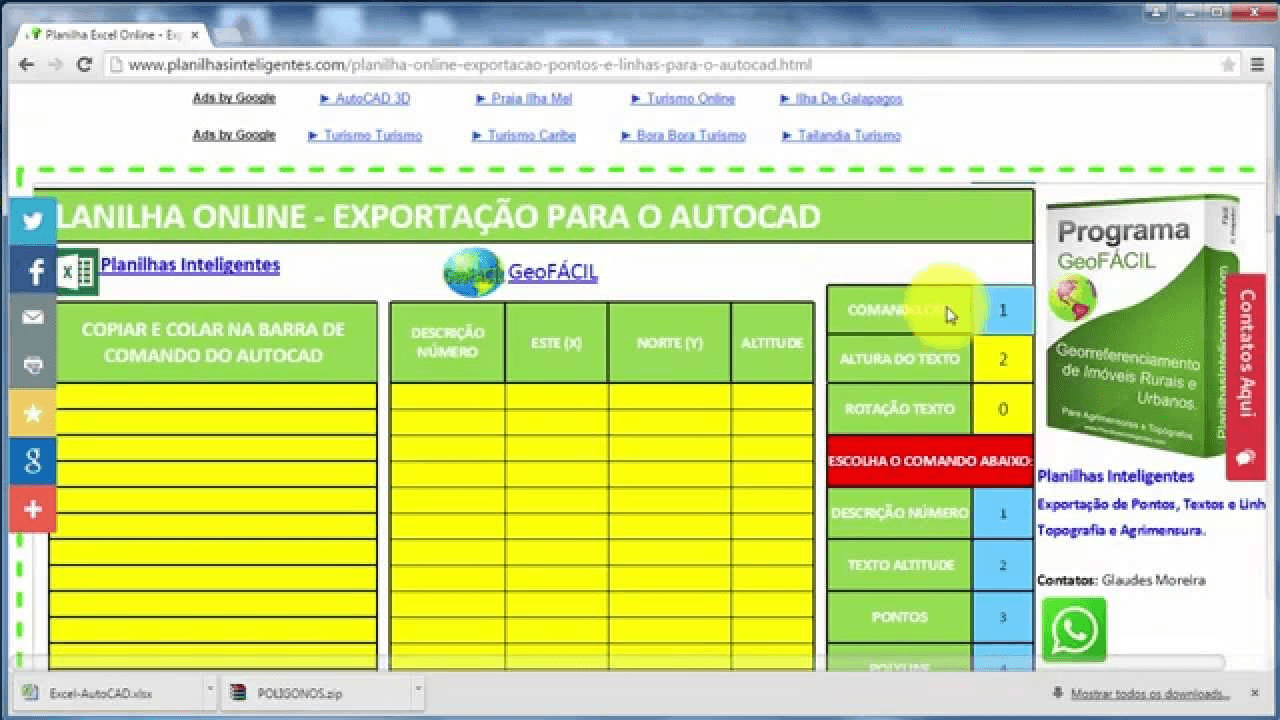
Task: Open the Planilhas Inteligentes link
Action: [x=190, y=265]
